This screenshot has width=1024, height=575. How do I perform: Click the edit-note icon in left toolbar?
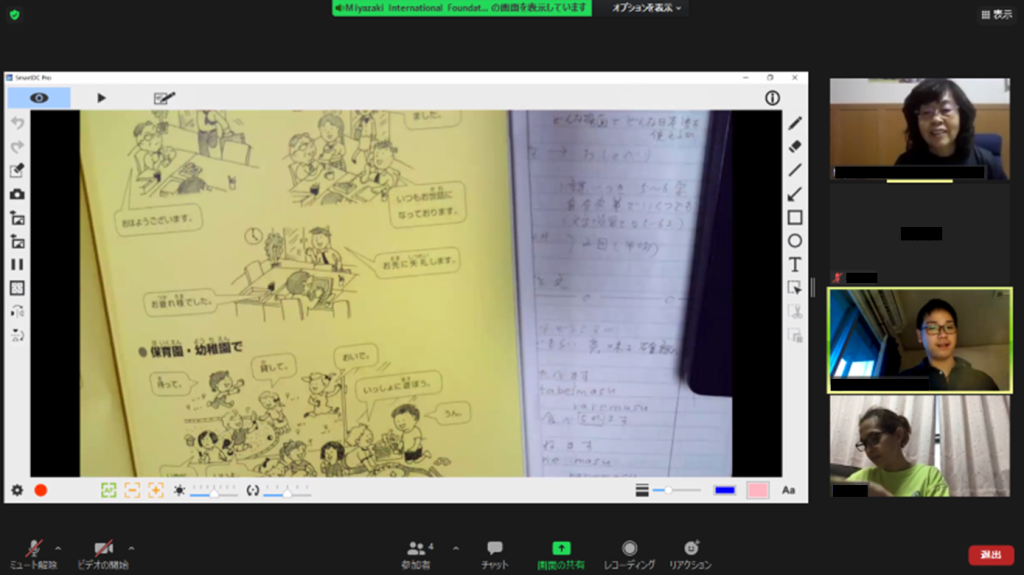(x=18, y=171)
